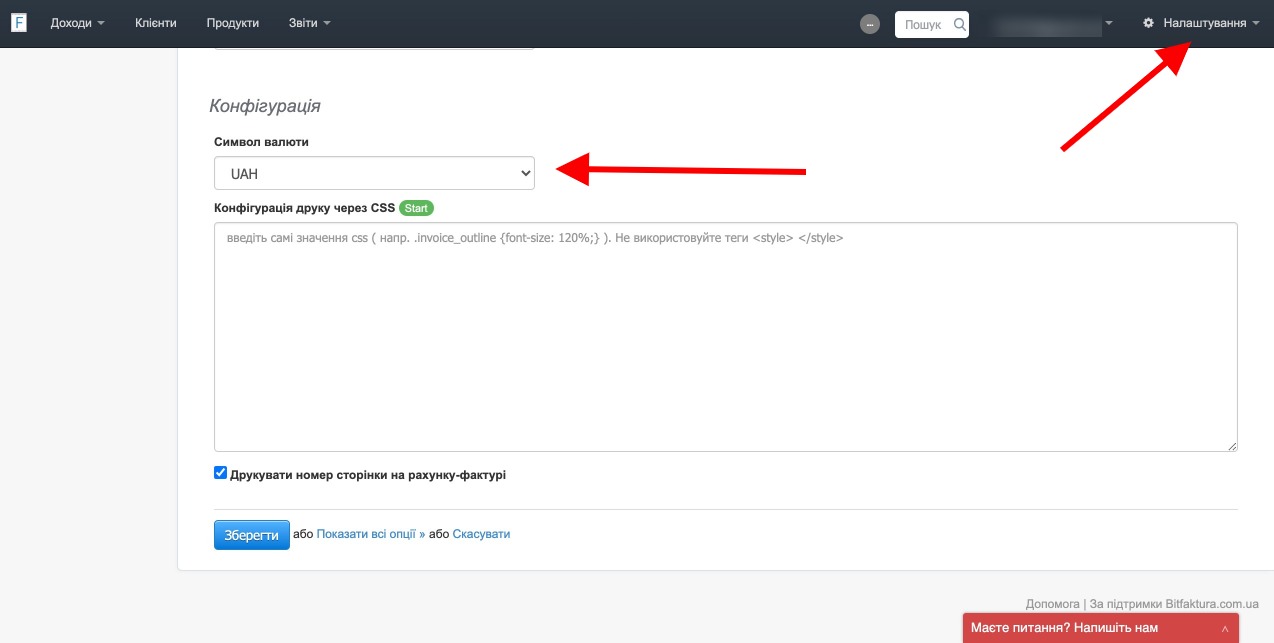This screenshot has height=643, width=1274.
Task: Toggle page number printing checkbox
Action: 221,473
